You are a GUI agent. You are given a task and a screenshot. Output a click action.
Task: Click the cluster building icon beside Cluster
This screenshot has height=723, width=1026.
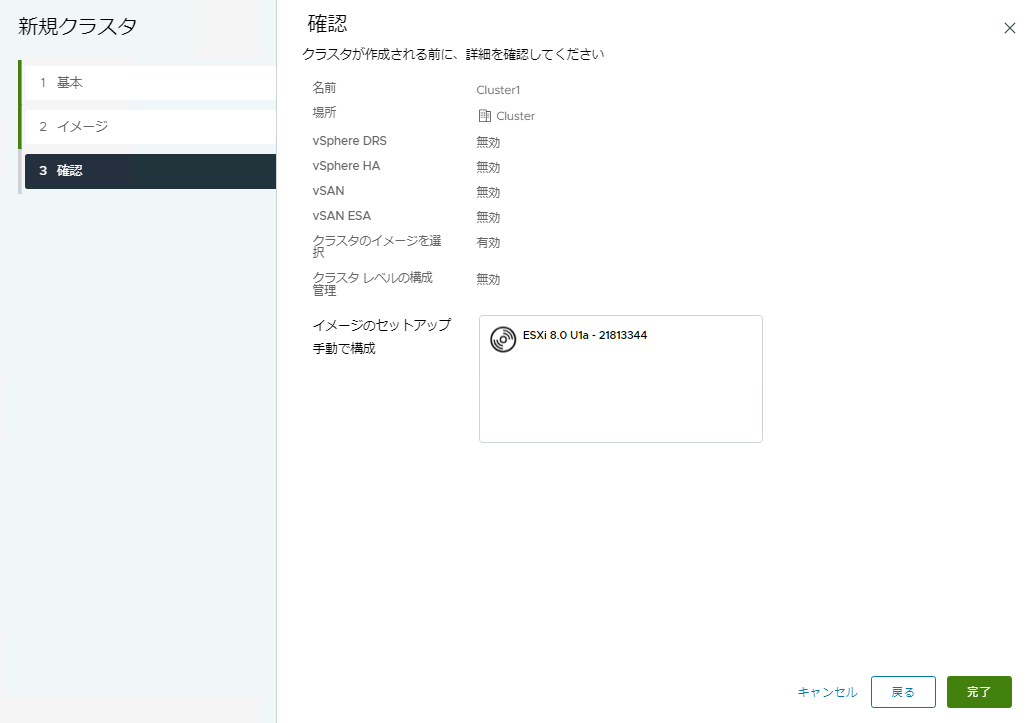tap(484, 115)
